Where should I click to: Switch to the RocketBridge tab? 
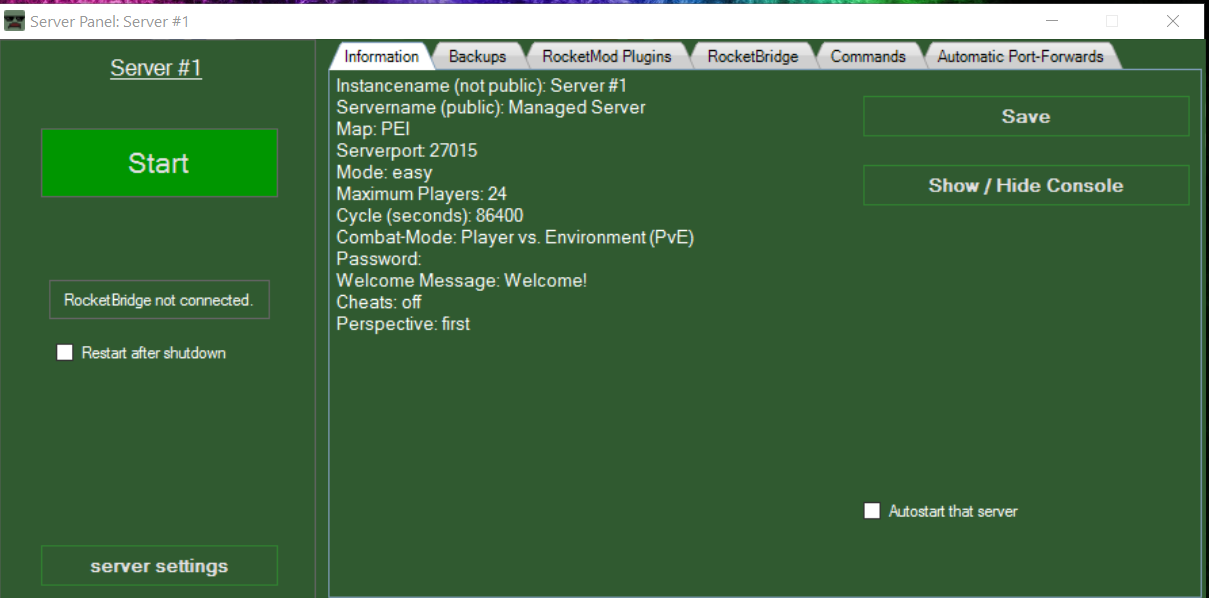pos(752,57)
